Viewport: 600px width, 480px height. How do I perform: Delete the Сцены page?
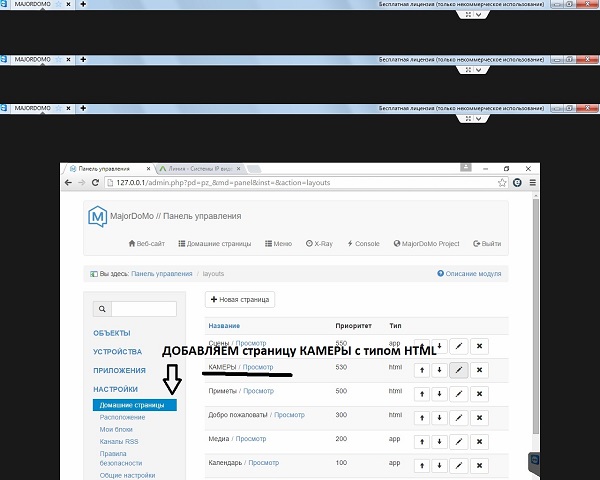coord(479,346)
